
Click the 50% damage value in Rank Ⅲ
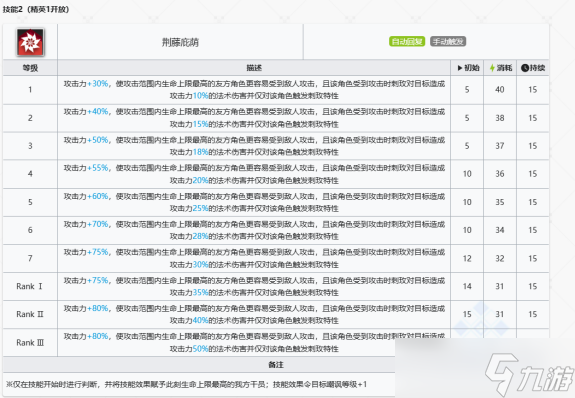click(200, 349)
